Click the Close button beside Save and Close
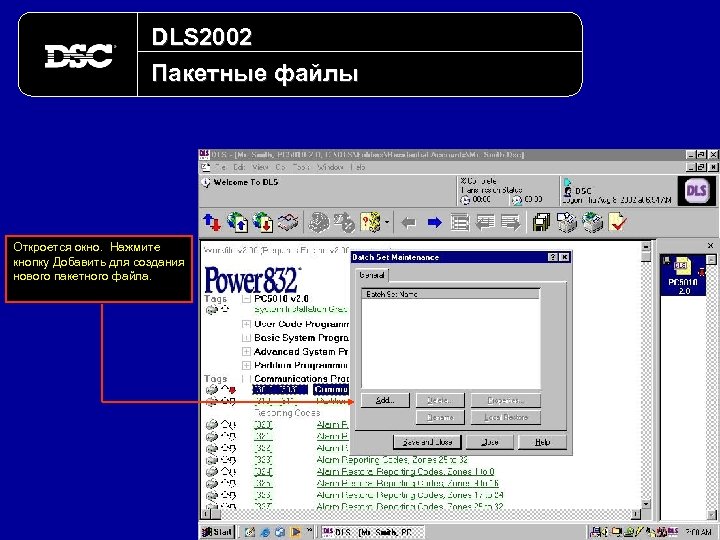The image size is (720, 540). click(489, 442)
